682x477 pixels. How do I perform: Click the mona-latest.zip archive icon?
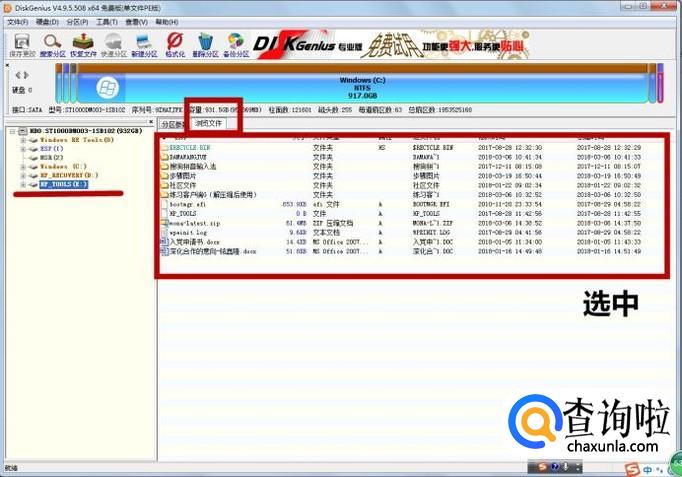[x=164, y=223]
